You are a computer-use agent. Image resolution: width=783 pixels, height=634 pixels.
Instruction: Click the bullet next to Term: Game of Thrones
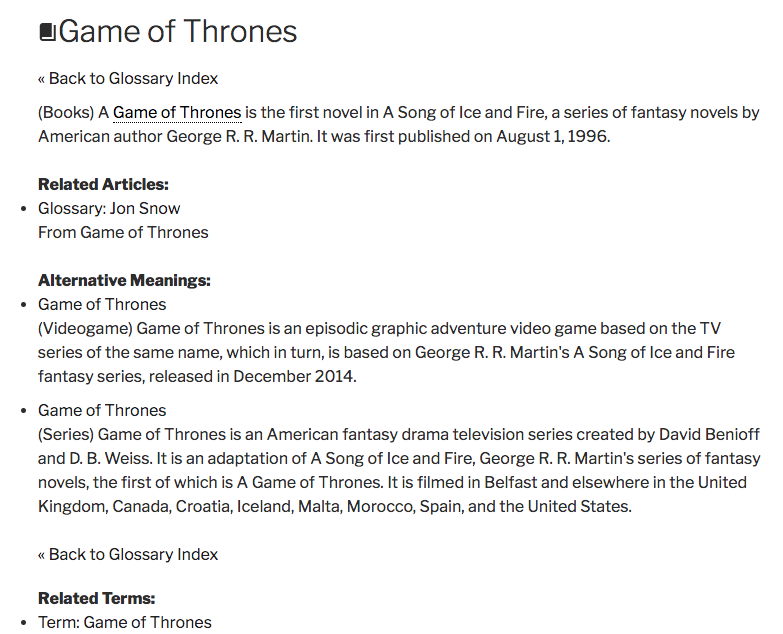23,623
